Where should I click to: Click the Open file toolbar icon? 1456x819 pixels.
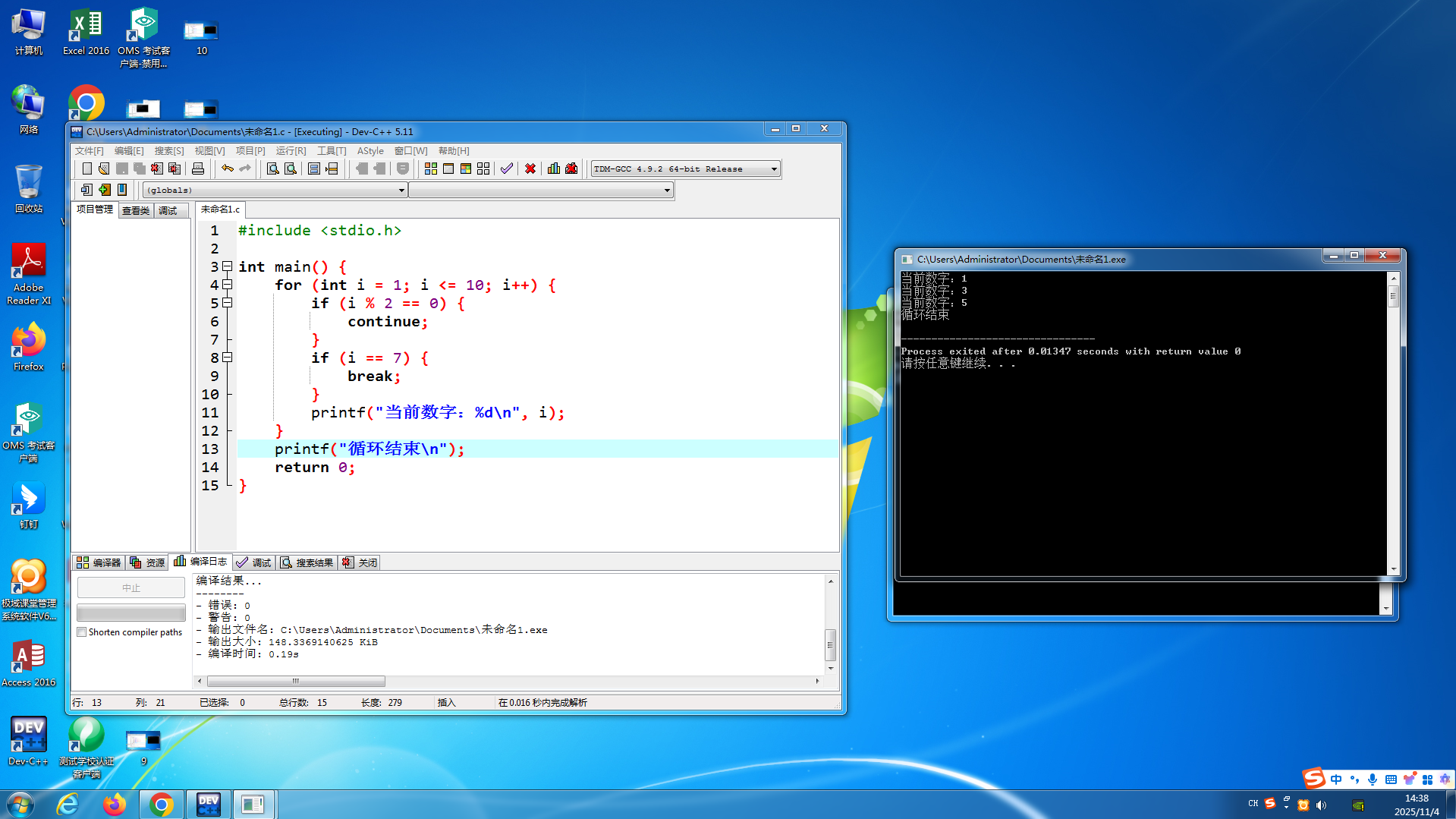pos(105,169)
